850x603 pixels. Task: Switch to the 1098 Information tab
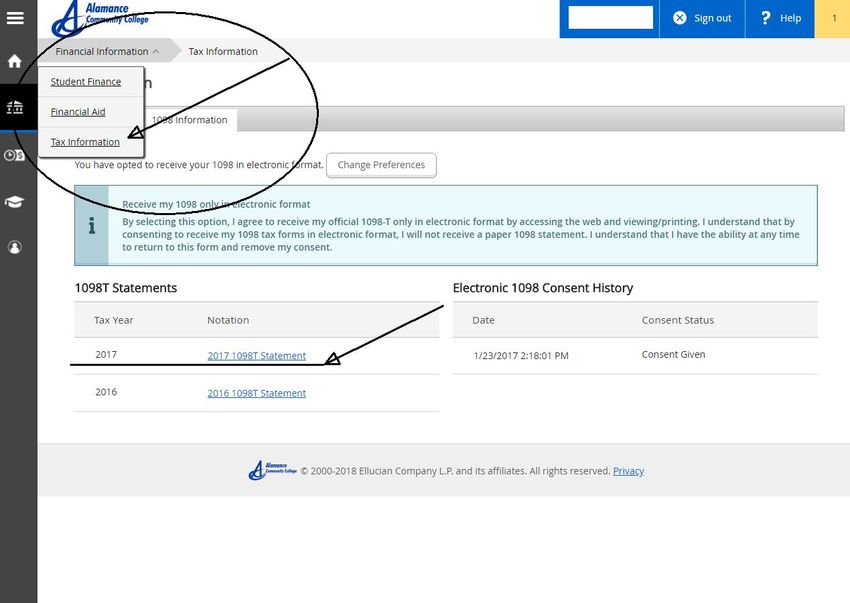(189, 120)
